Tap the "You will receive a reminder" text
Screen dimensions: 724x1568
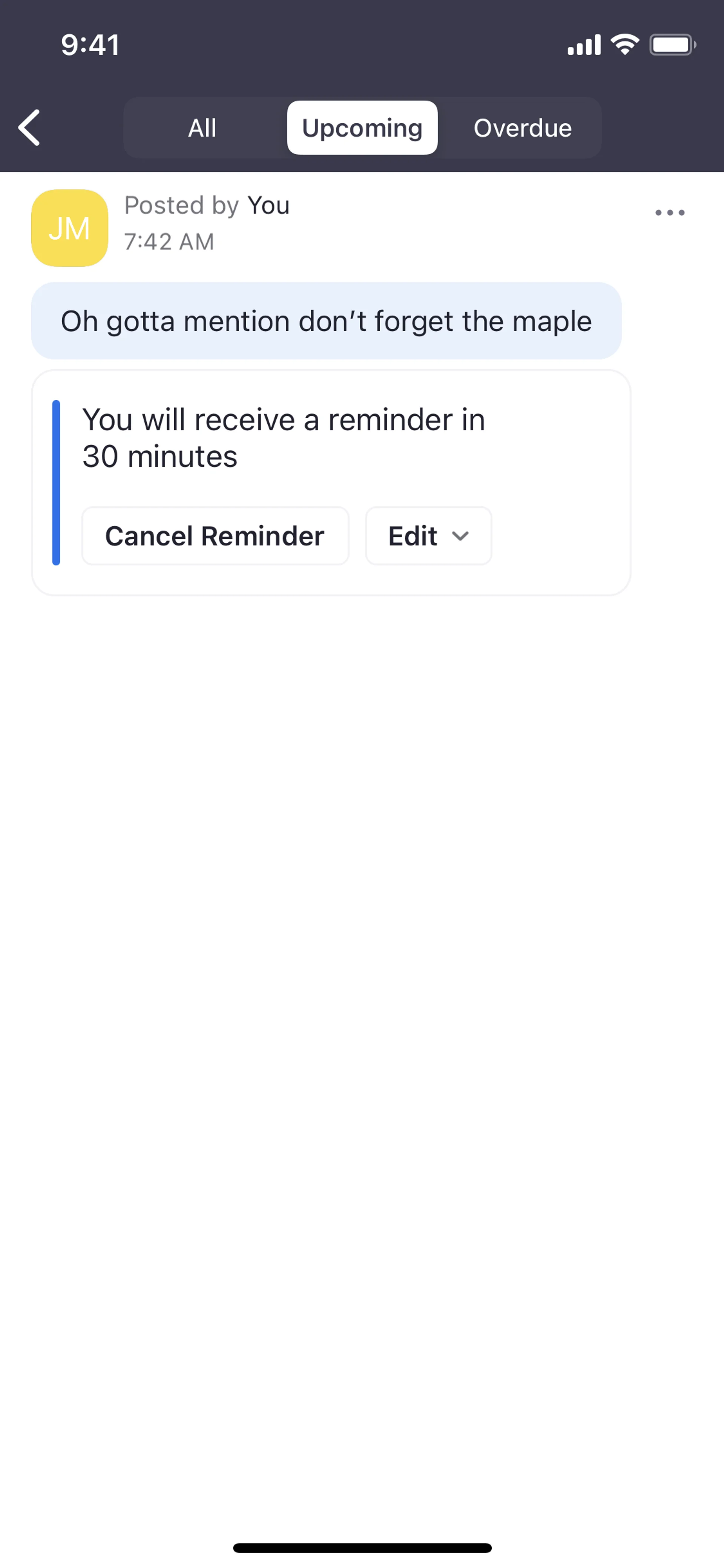pyautogui.click(x=284, y=438)
